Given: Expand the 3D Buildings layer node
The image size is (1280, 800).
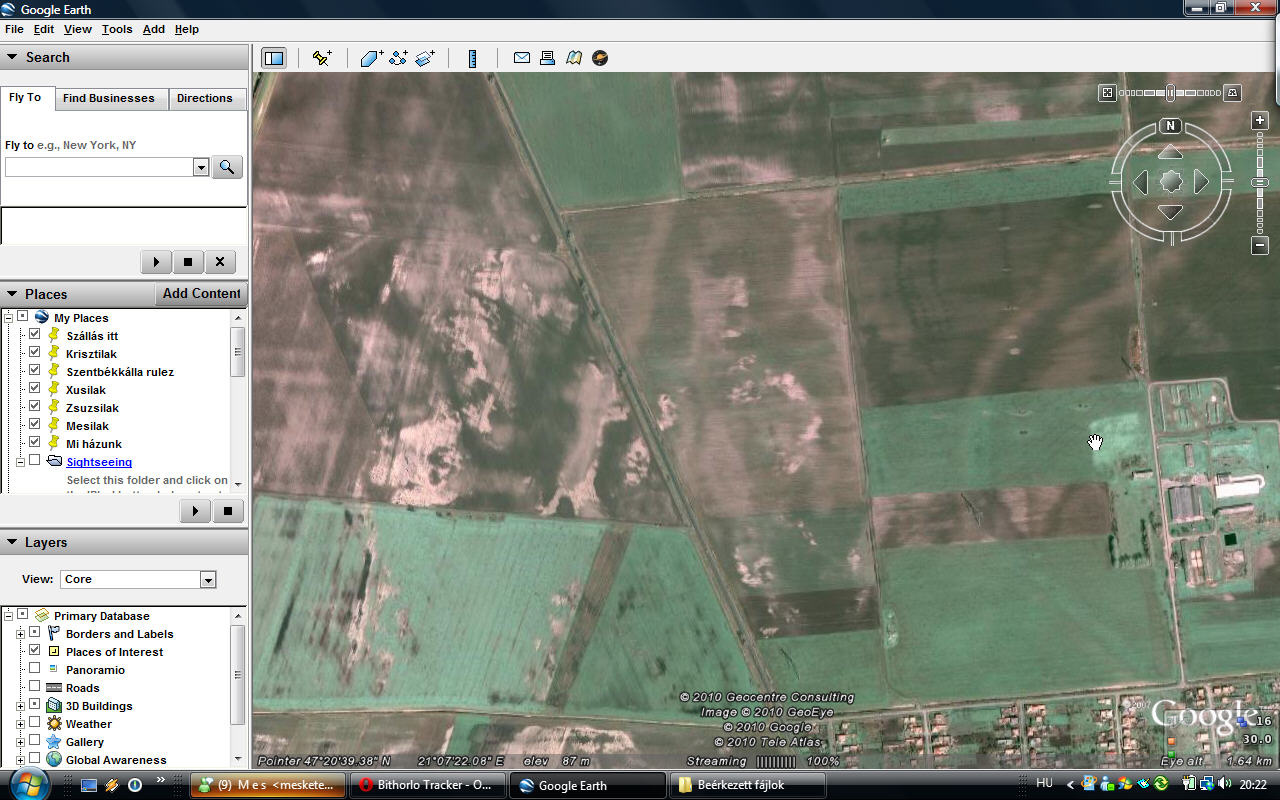Looking at the screenshot, I should point(20,705).
